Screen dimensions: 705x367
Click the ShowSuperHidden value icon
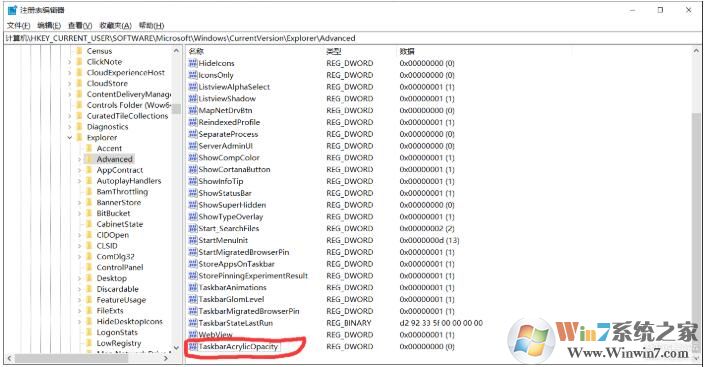point(193,205)
